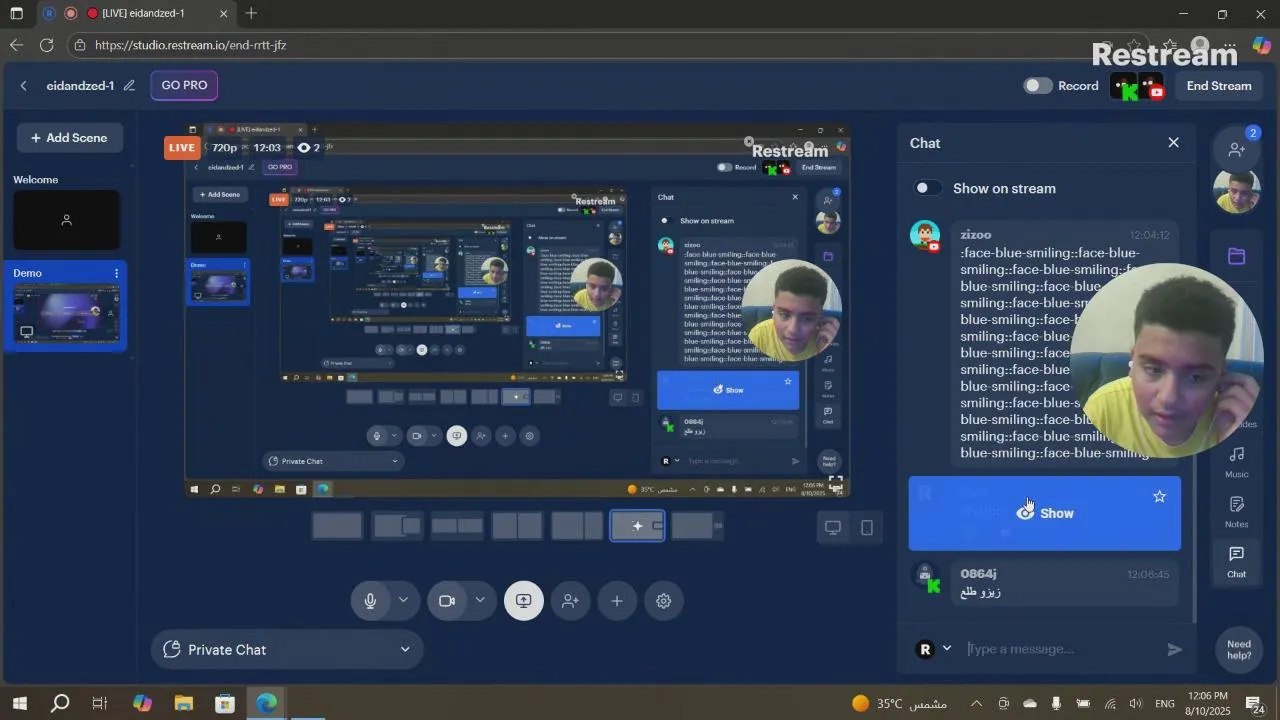
Task: Mute the microphone button
Action: point(370,601)
